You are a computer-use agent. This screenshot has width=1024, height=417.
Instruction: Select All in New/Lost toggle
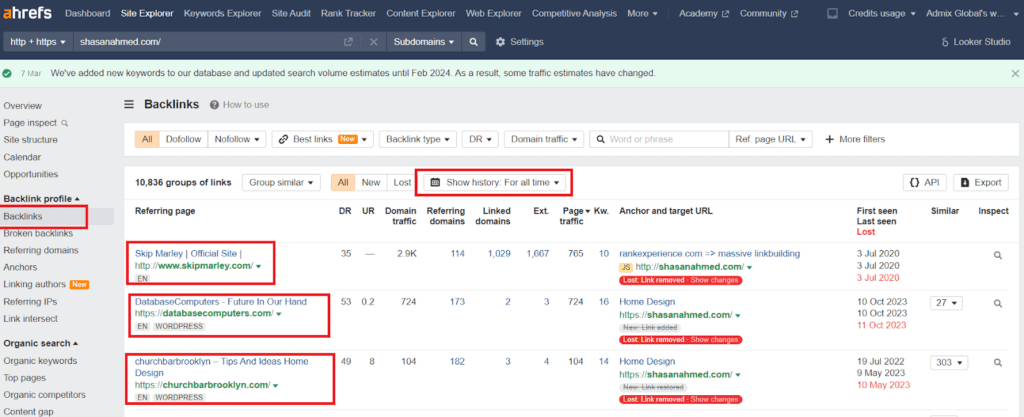tap(343, 183)
